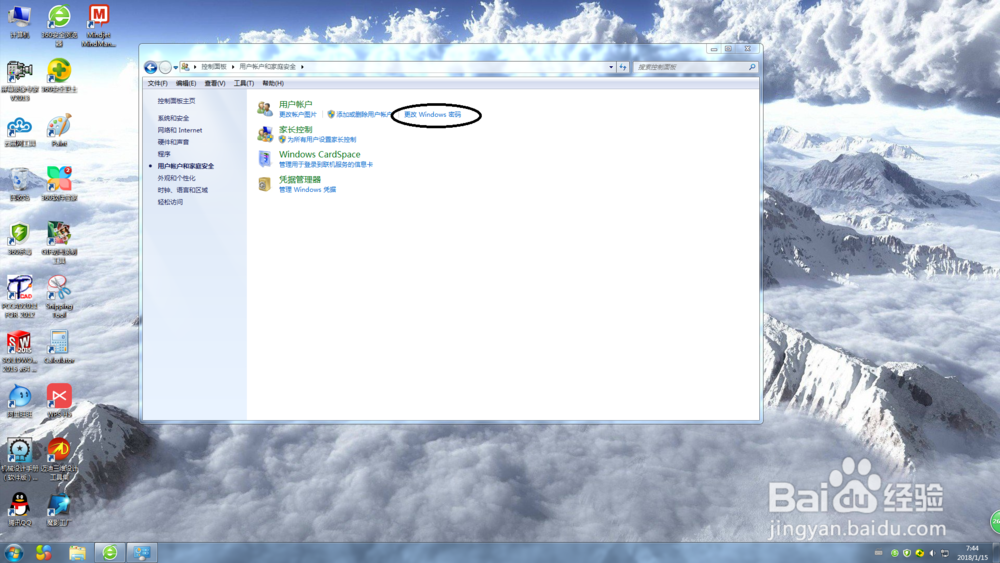This screenshot has height=563, width=1000.
Task: Open the Windows CardSpace heading
Action: [x=320, y=154]
